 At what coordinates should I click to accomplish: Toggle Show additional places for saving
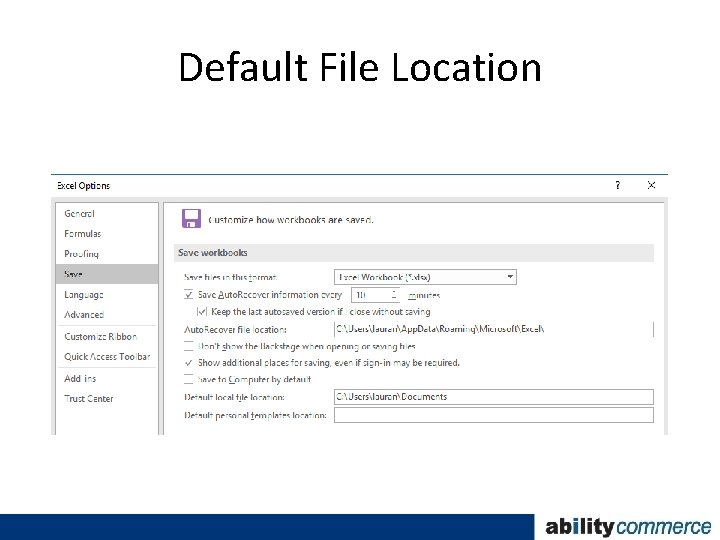[188, 363]
